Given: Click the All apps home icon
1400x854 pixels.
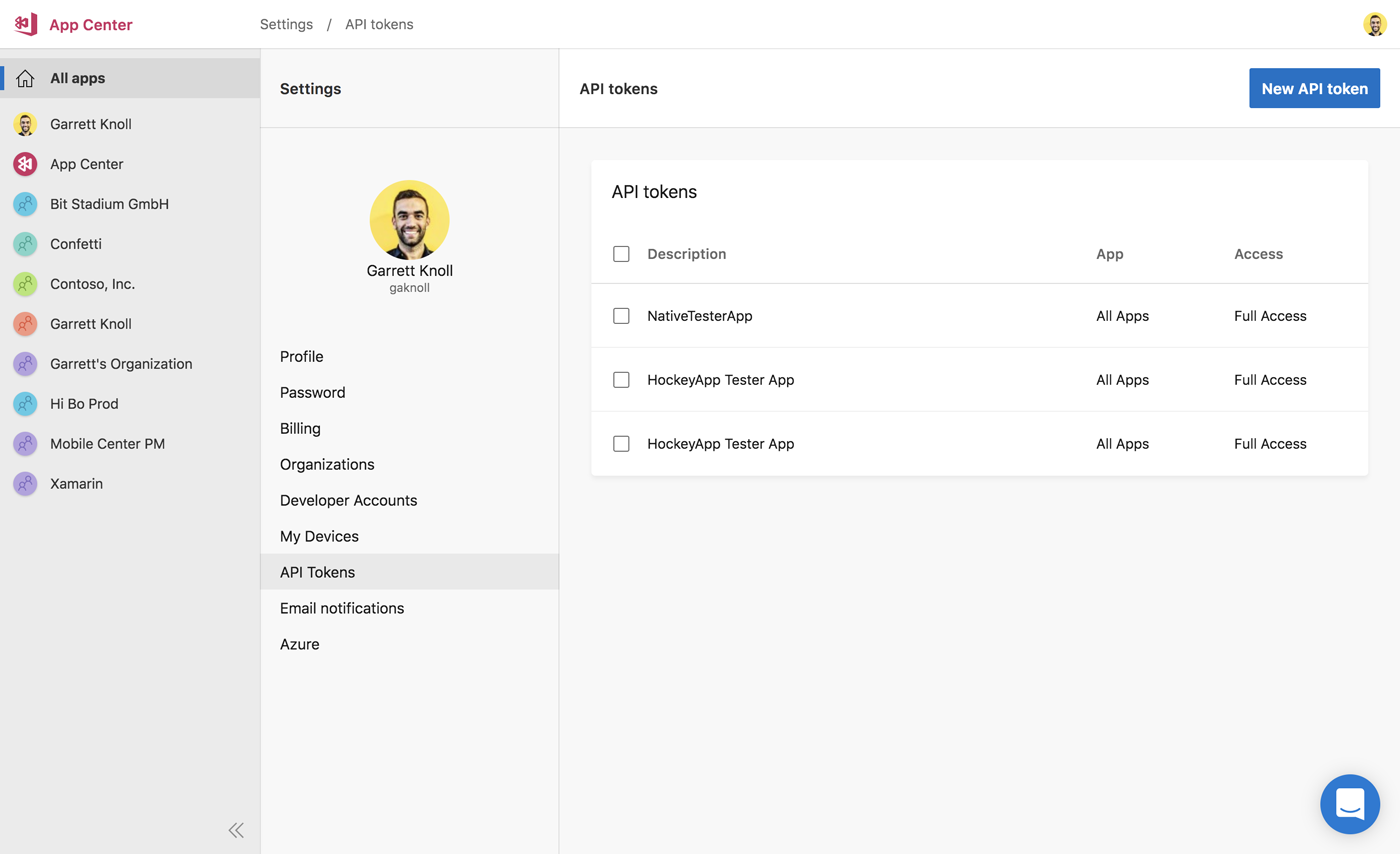Looking at the screenshot, I should (24, 78).
